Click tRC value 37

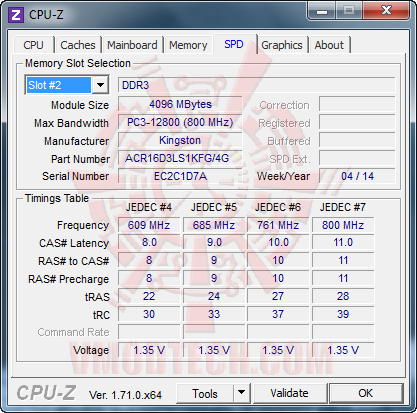[x=278, y=314]
